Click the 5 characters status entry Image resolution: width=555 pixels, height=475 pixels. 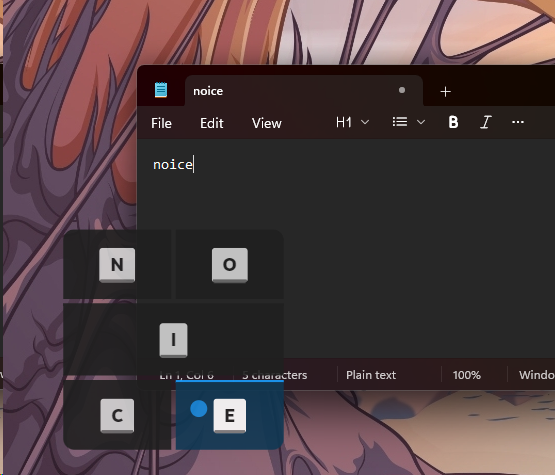pos(275,375)
